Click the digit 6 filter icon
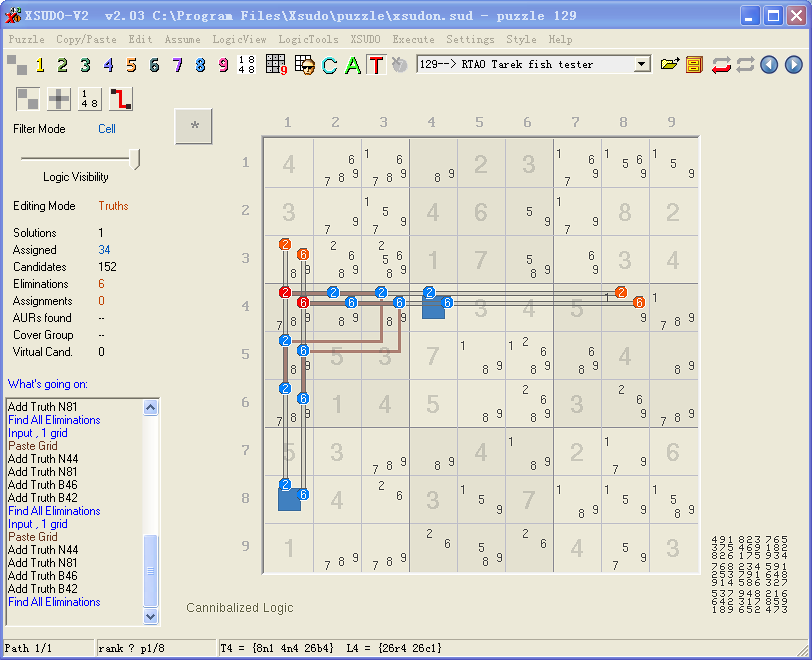 (154, 65)
